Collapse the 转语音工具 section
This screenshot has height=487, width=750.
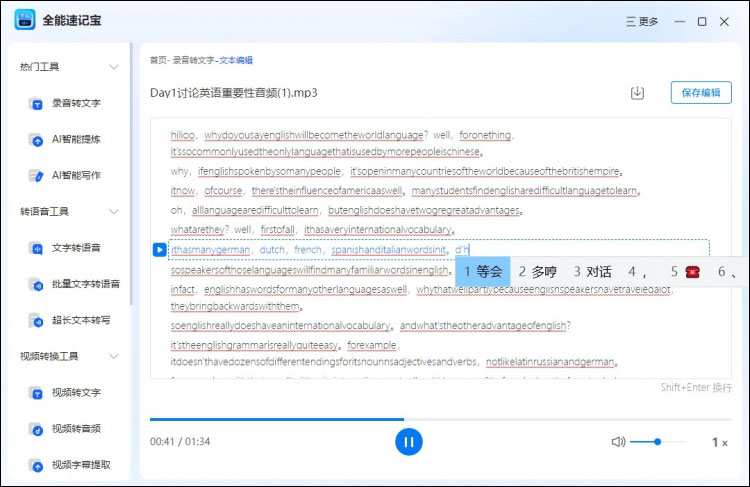pos(114,211)
